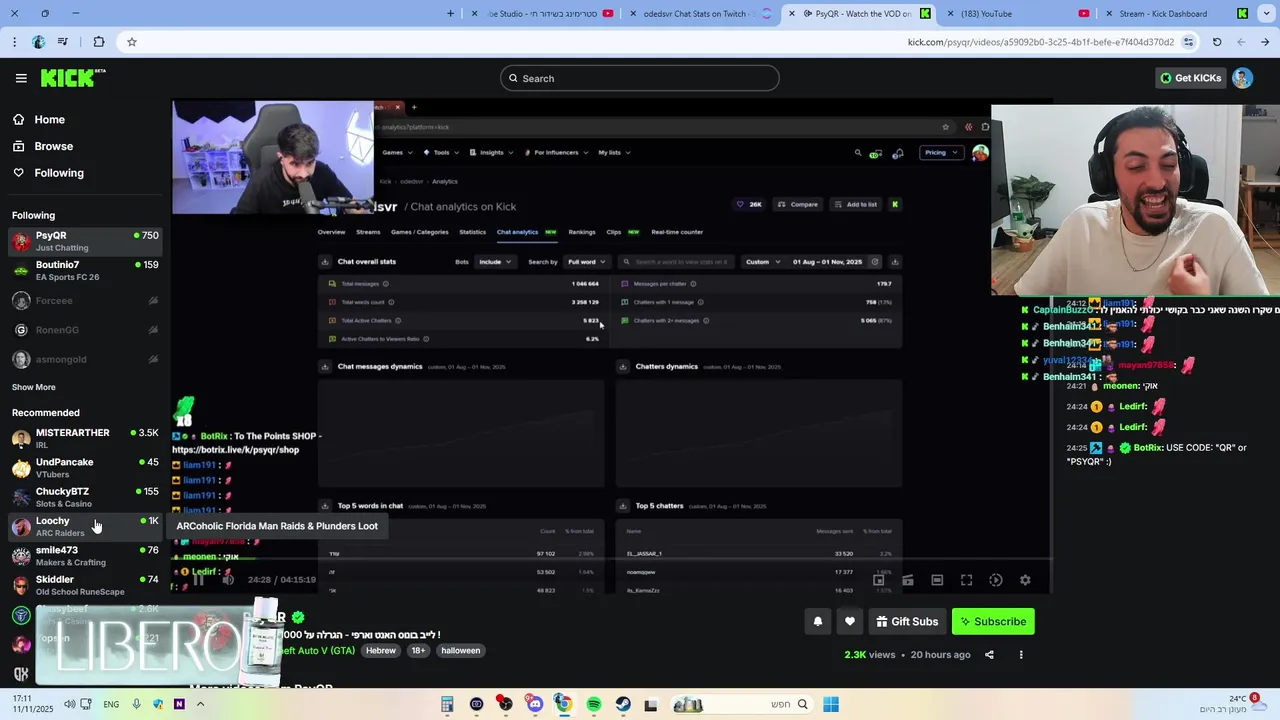Open offline Forceee channel

(x=85, y=300)
